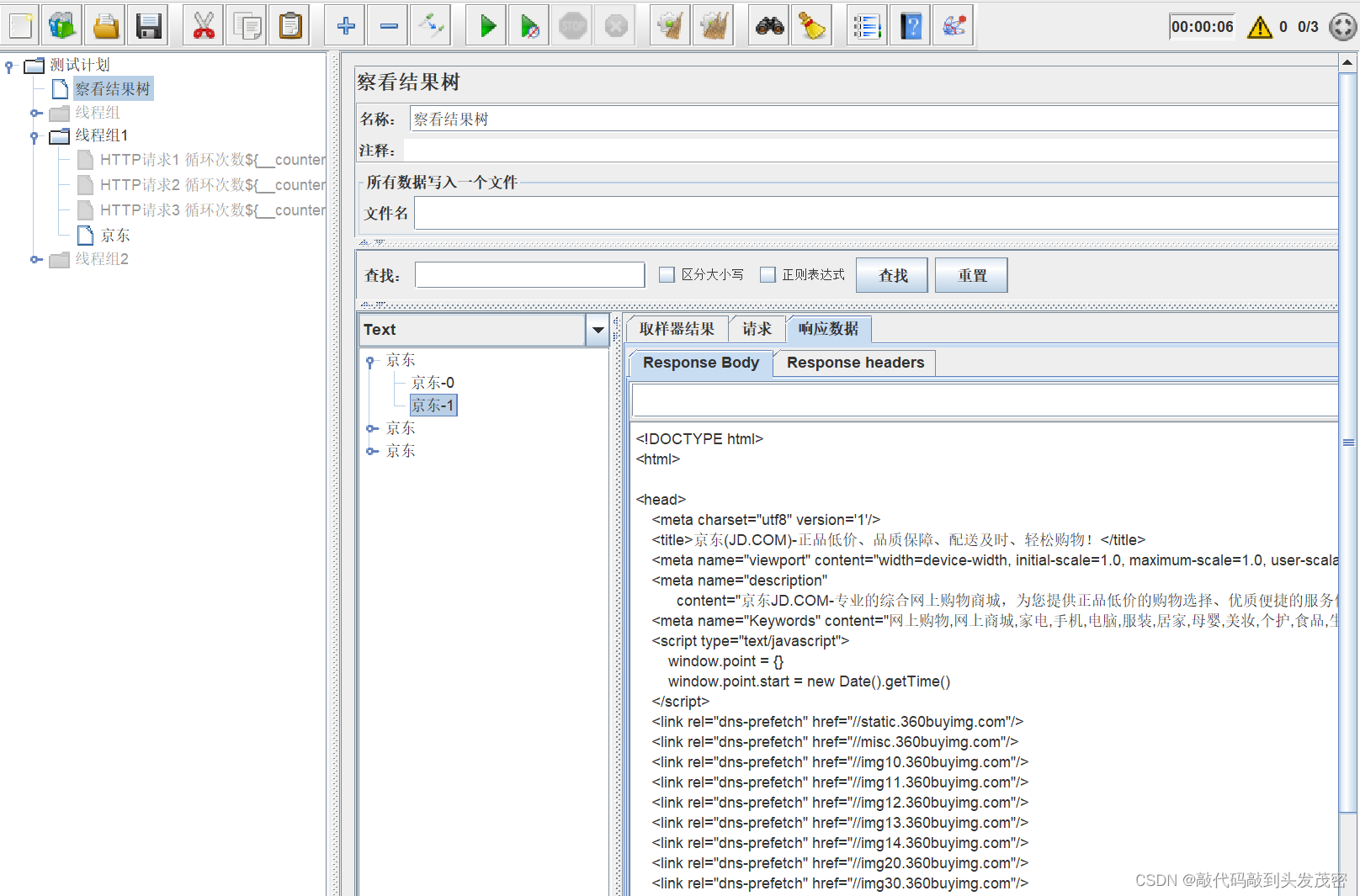Click the response body search field
The image size is (1360, 896).
click(985, 400)
